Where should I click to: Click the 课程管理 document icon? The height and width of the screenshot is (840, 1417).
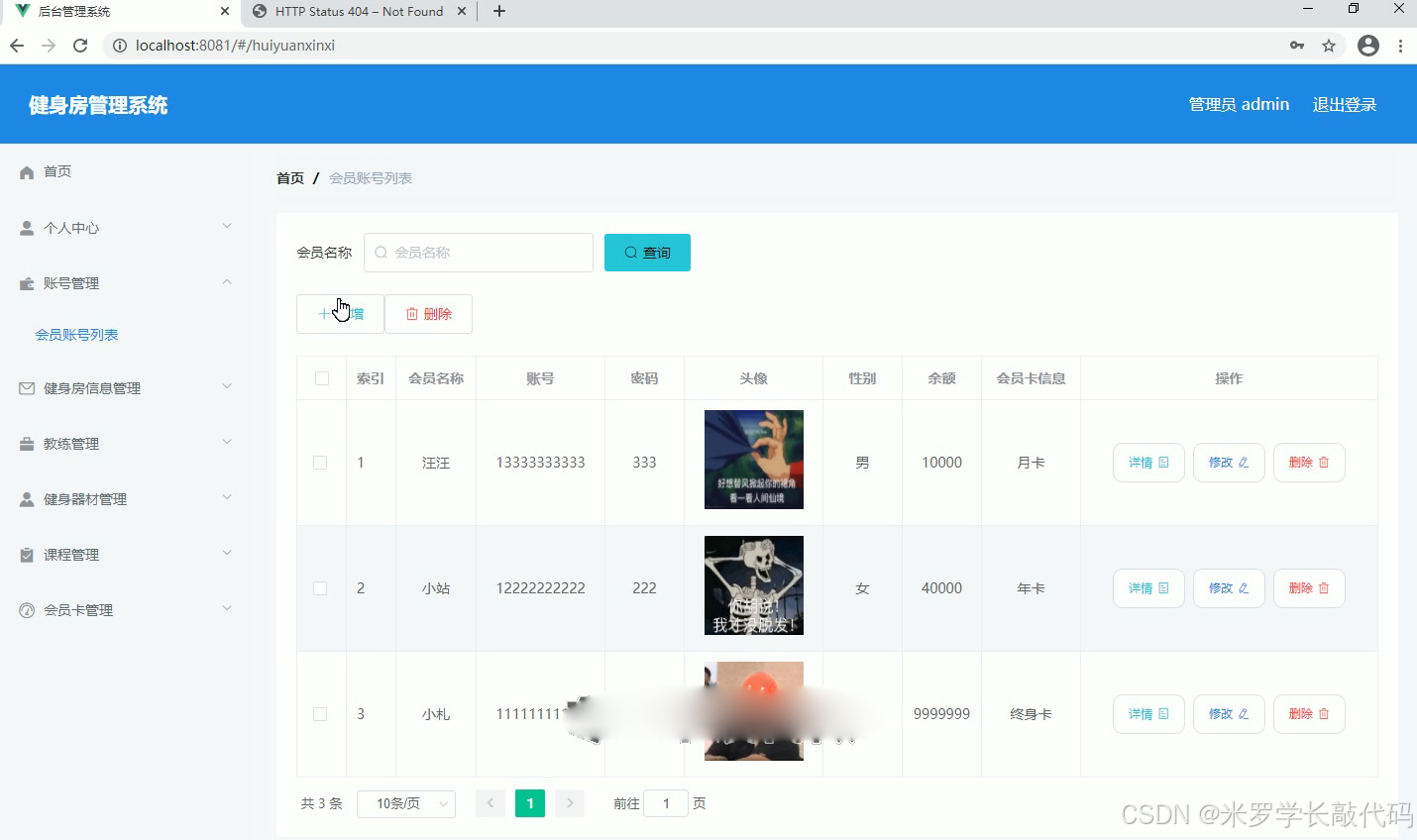(25, 554)
